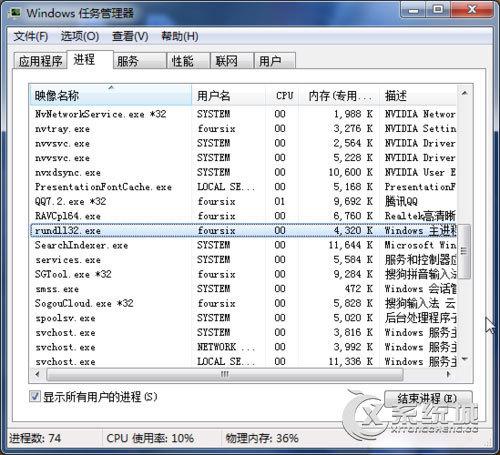Select the services.exe process
The image size is (500, 455).
243,260
